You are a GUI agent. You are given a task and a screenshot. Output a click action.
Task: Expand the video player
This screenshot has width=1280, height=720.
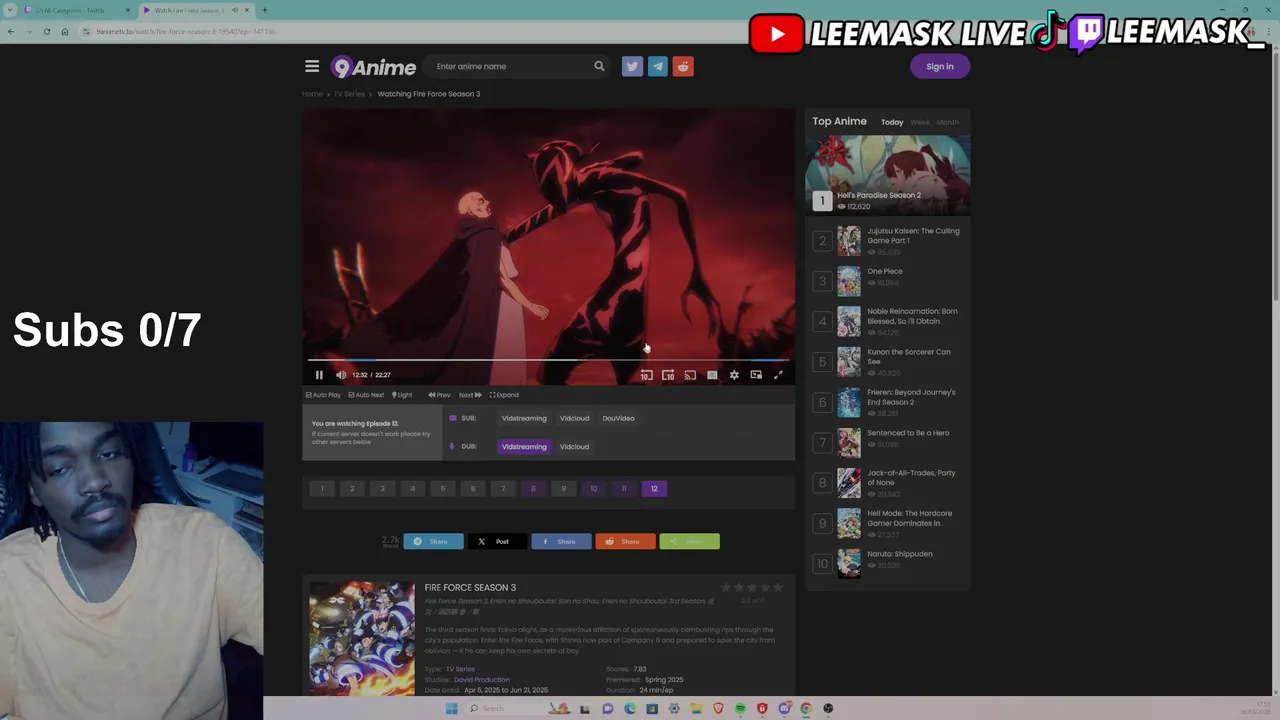tap(504, 395)
